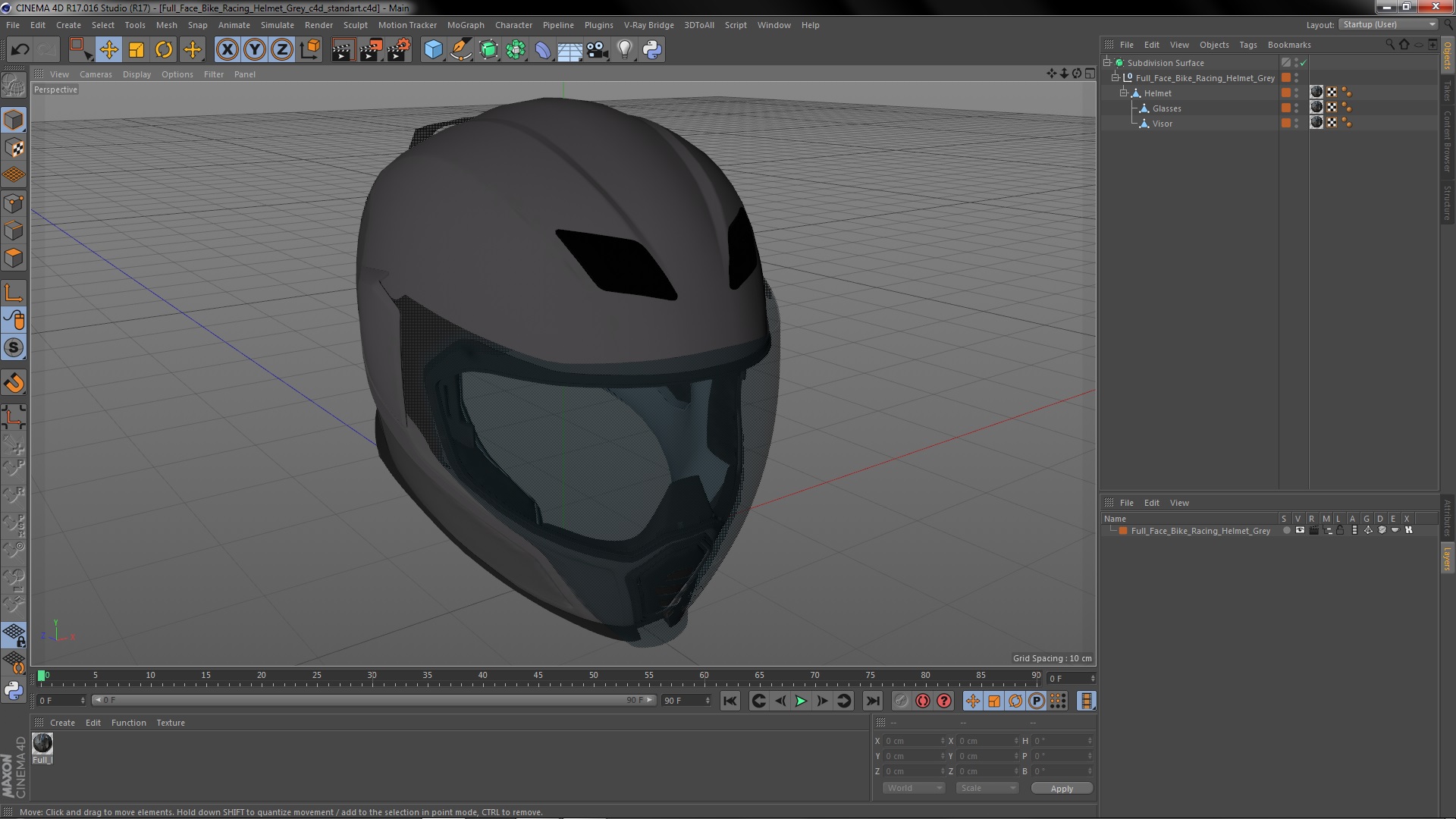Enable Edges mode in left sidebar
1456x819 pixels.
14,231
